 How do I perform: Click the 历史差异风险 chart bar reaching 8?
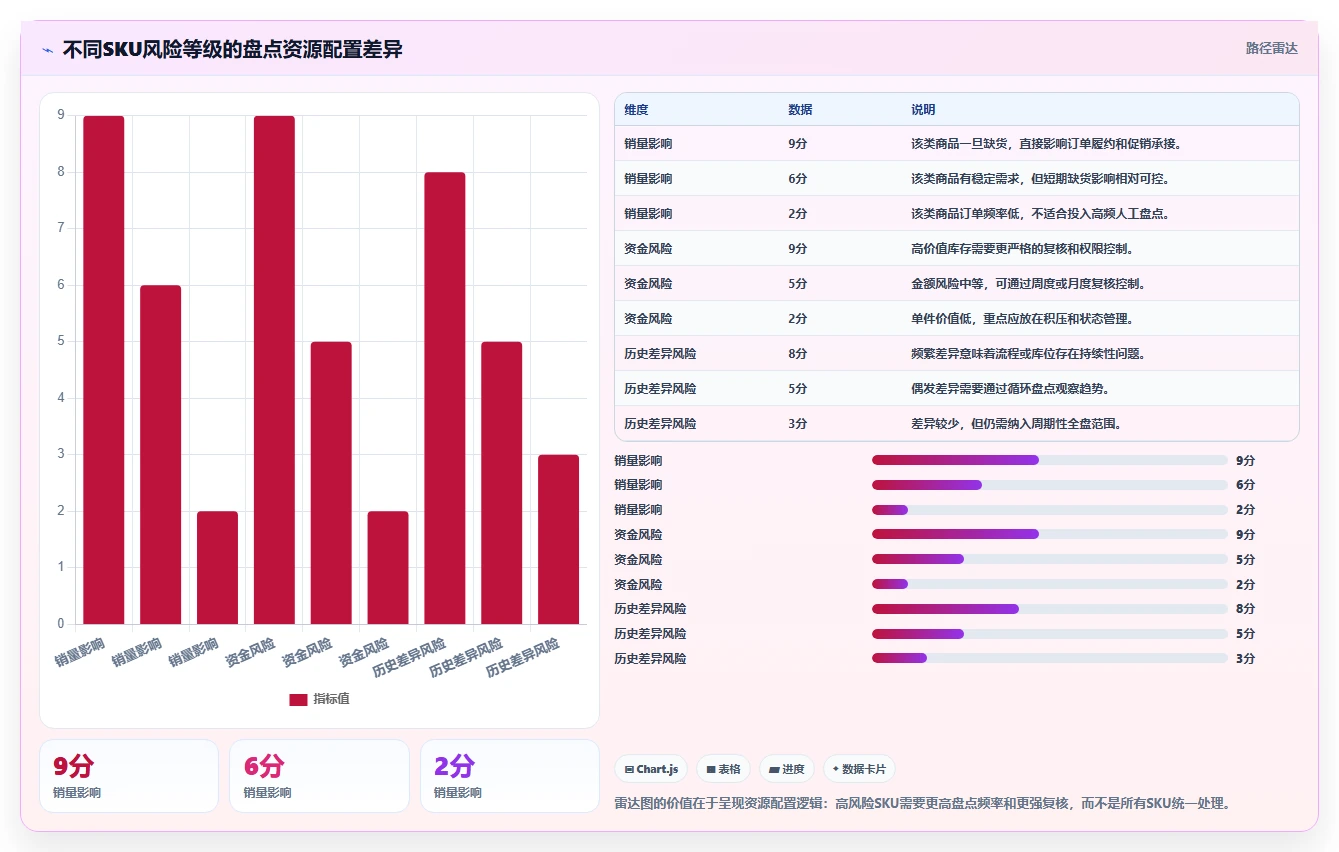pyautogui.click(x=445, y=398)
